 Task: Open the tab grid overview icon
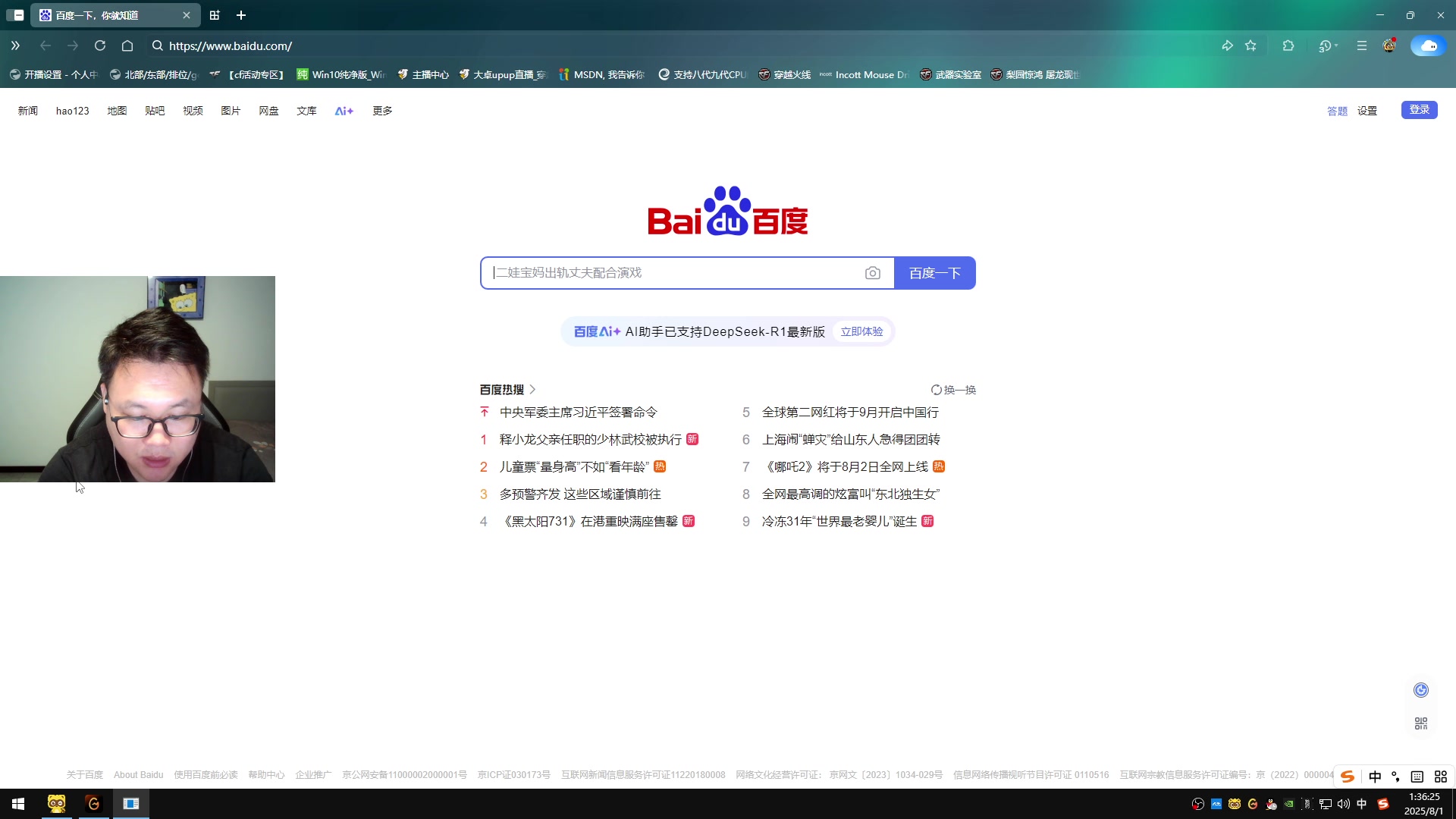[x=215, y=15]
